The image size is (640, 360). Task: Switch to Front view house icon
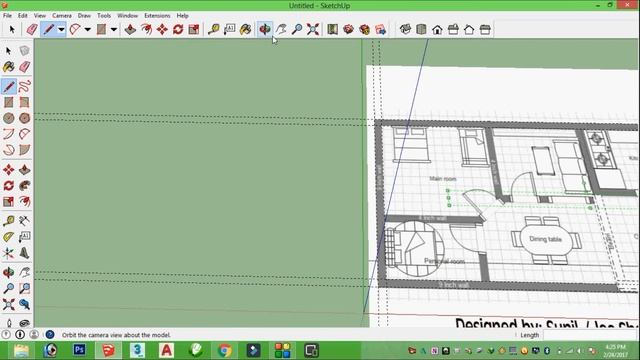[437, 29]
